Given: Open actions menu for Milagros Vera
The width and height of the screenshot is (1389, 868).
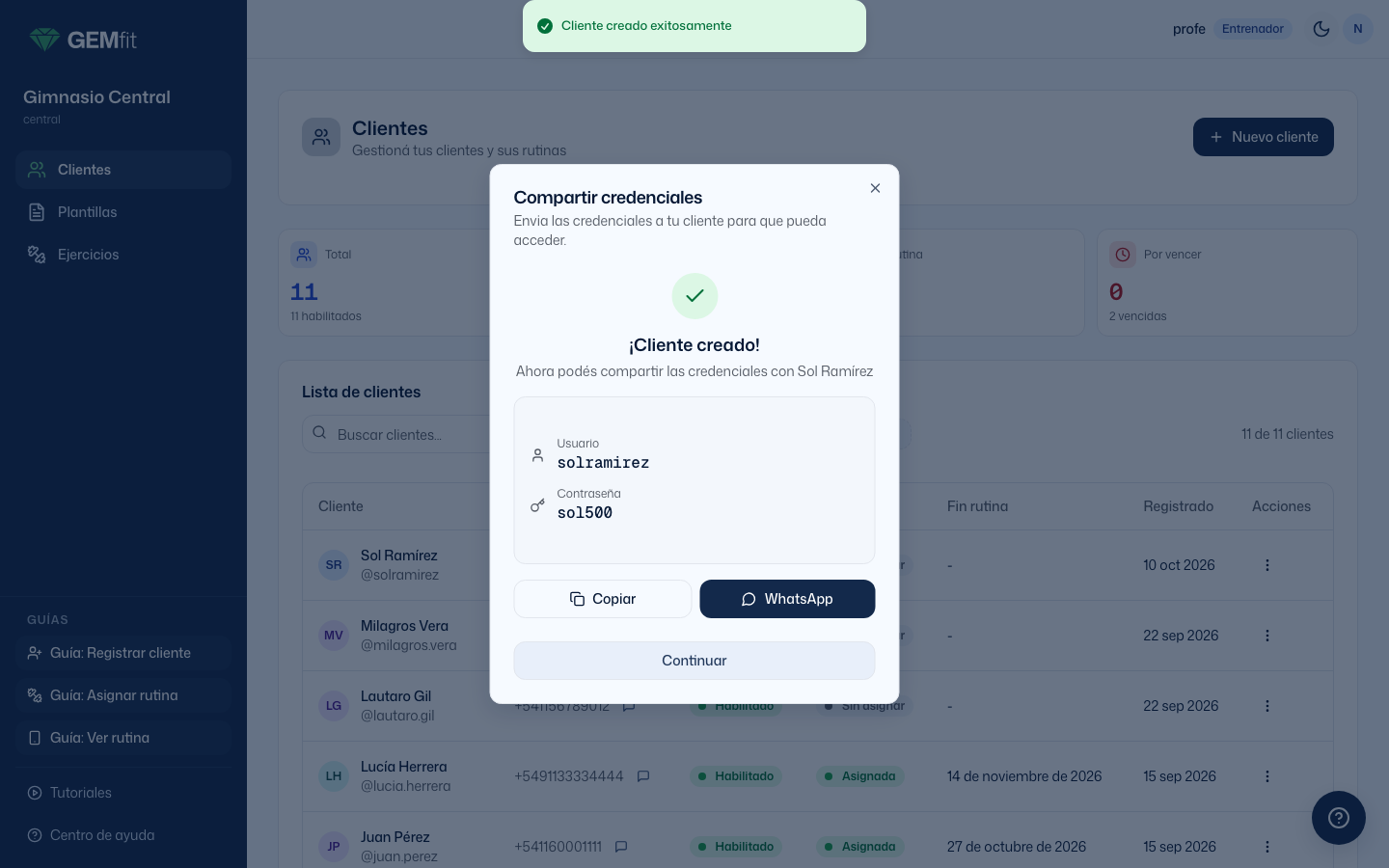Looking at the screenshot, I should (1267, 636).
